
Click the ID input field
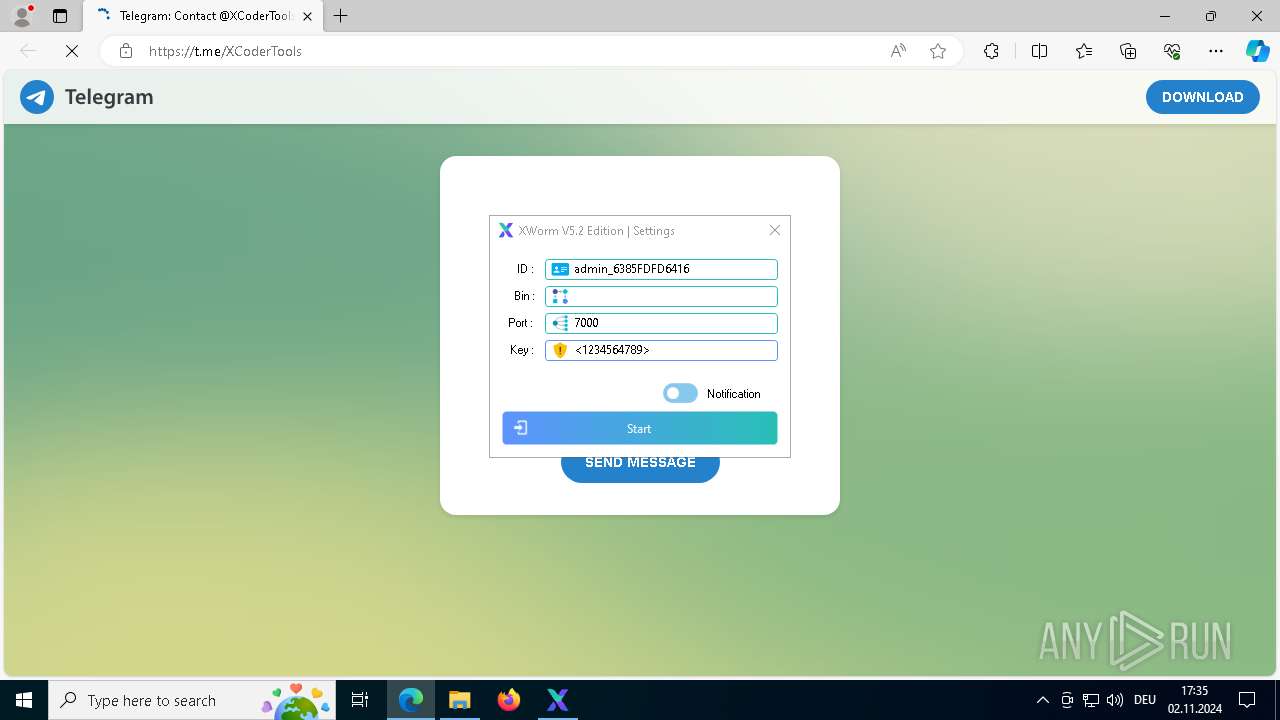(x=661, y=269)
